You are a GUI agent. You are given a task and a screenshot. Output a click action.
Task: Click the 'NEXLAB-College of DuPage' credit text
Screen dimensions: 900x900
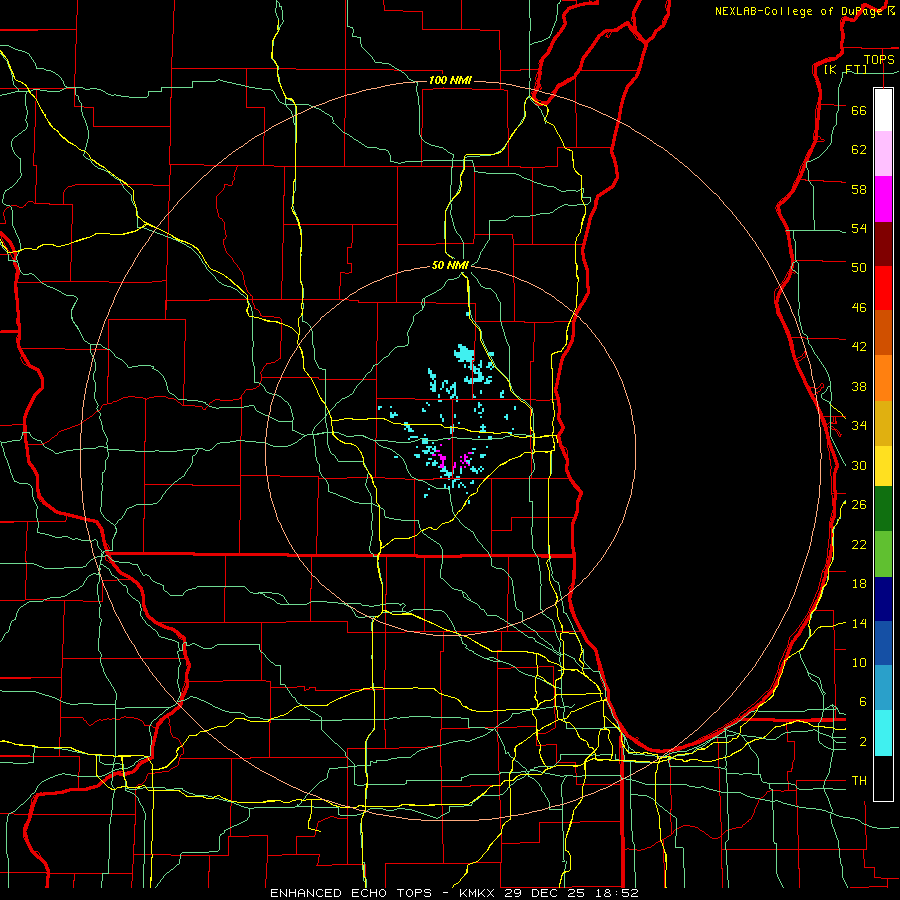pos(801,11)
